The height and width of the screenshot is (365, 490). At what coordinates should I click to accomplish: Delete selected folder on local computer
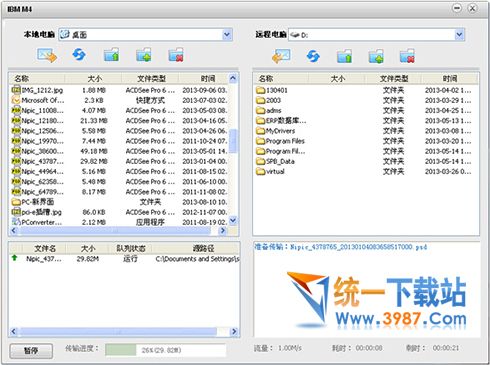point(176,55)
